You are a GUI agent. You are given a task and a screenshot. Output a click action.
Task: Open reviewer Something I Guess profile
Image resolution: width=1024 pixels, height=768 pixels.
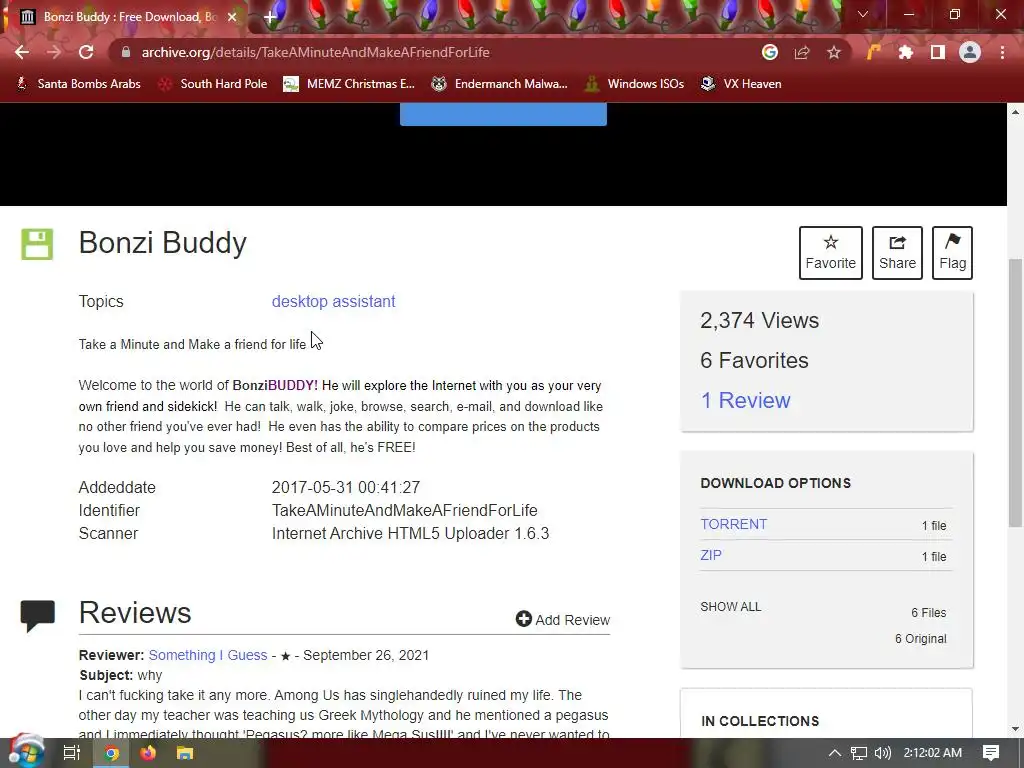click(x=208, y=655)
